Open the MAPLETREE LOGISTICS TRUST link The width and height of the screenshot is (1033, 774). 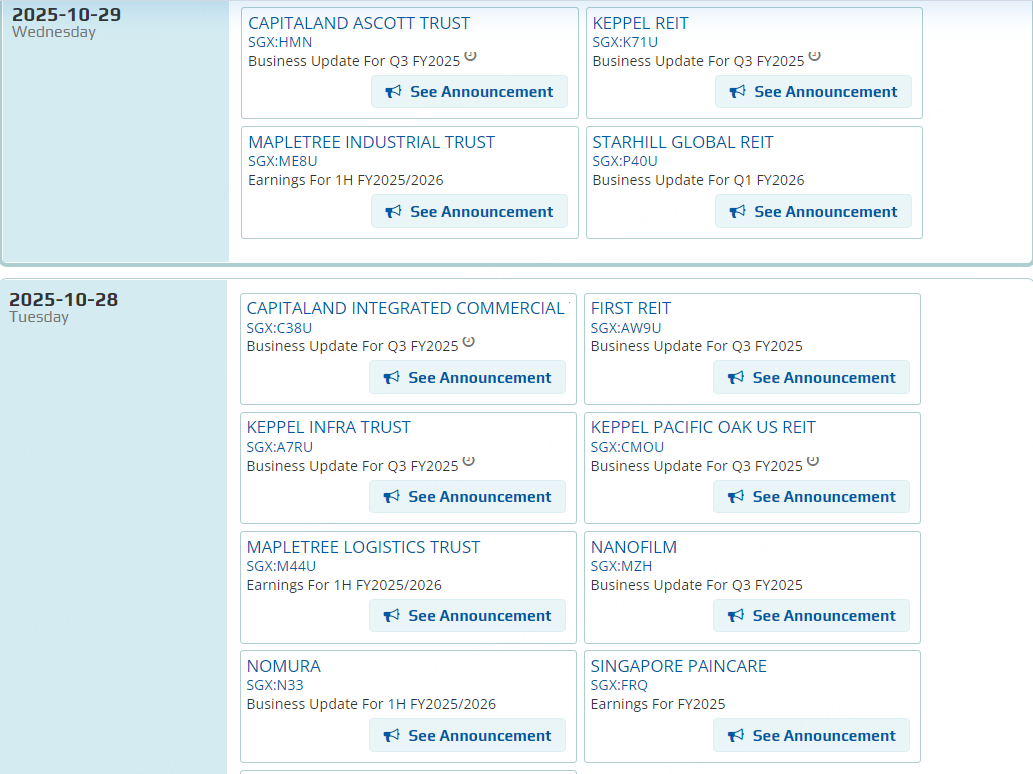363,547
